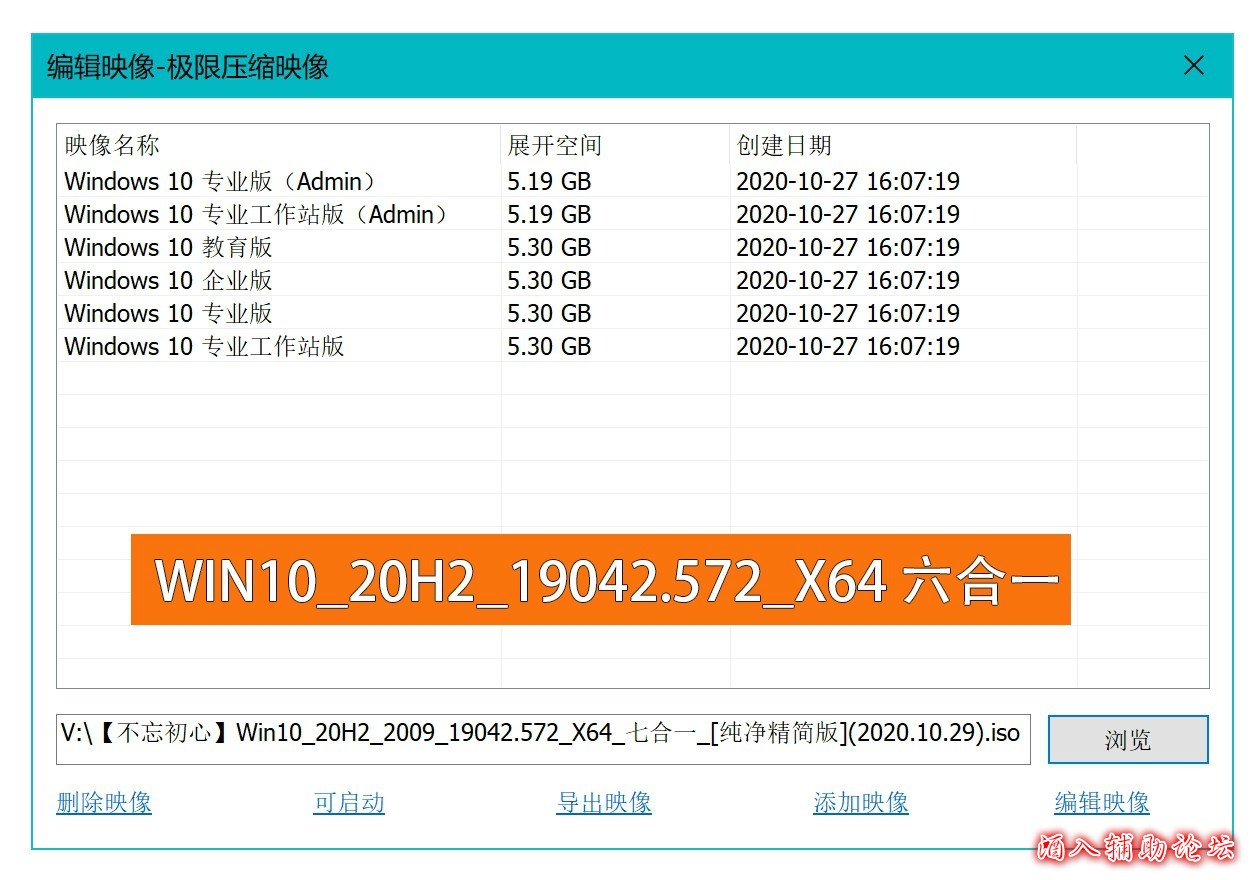This screenshot has height=880, width=1255.
Task: Click the ISO file path input field
Action: pos(543,739)
